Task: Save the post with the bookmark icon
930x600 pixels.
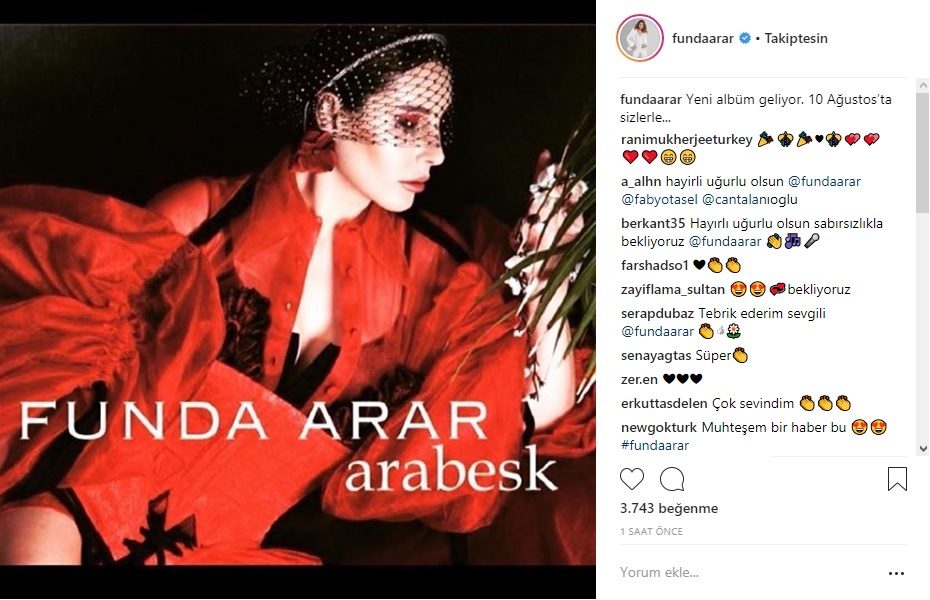Action: pos(897,479)
